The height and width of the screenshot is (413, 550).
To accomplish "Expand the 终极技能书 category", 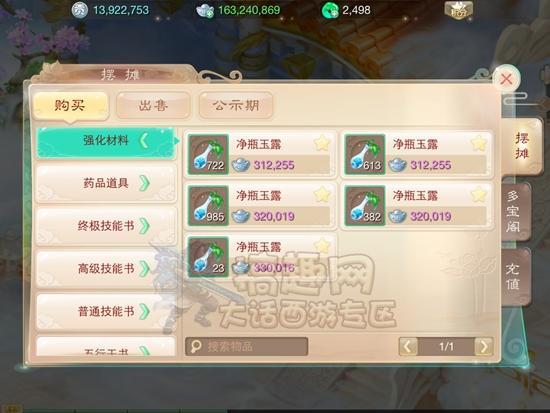I will pos(106,226).
